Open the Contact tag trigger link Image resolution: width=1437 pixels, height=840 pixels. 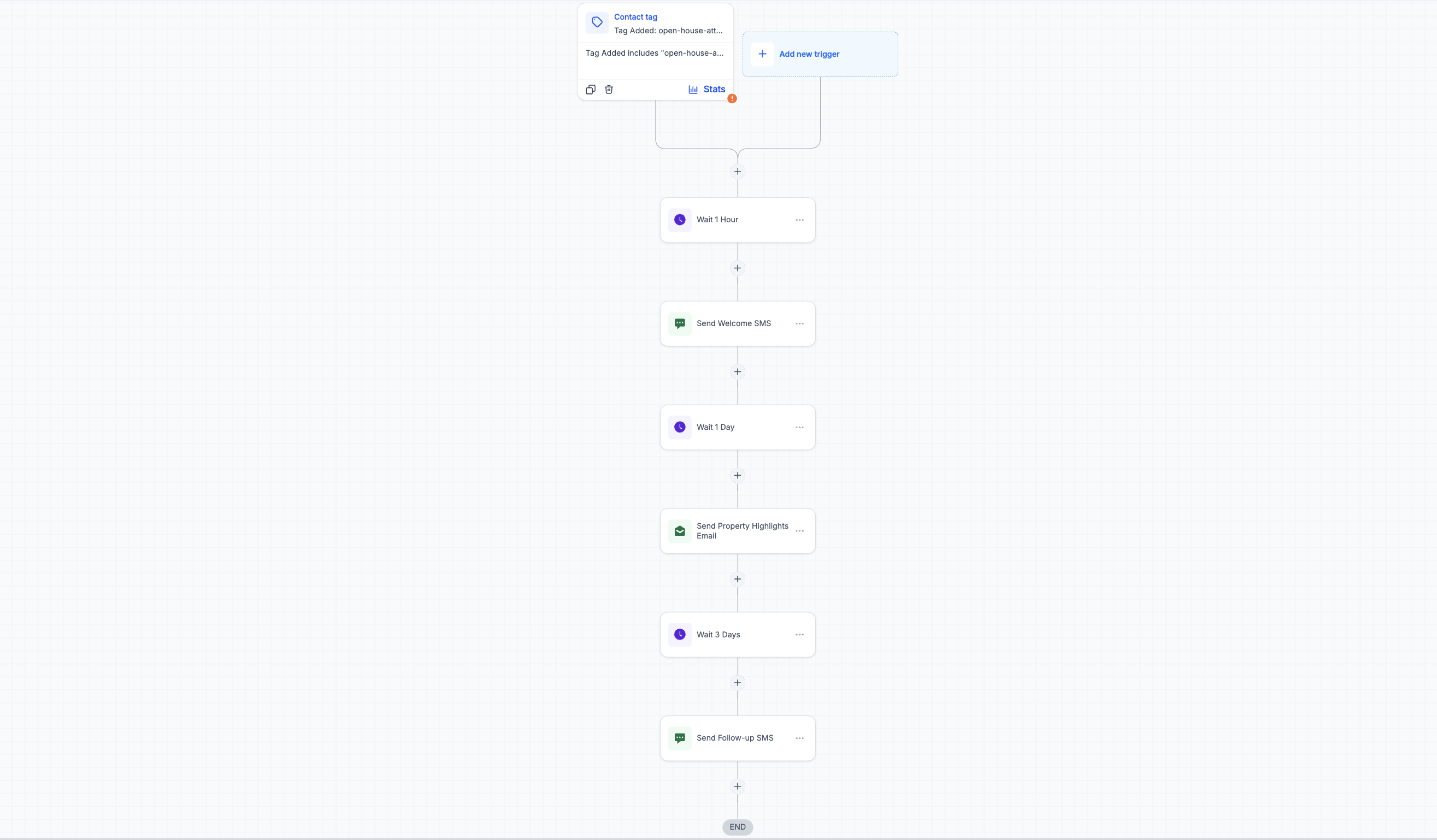point(635,17)
